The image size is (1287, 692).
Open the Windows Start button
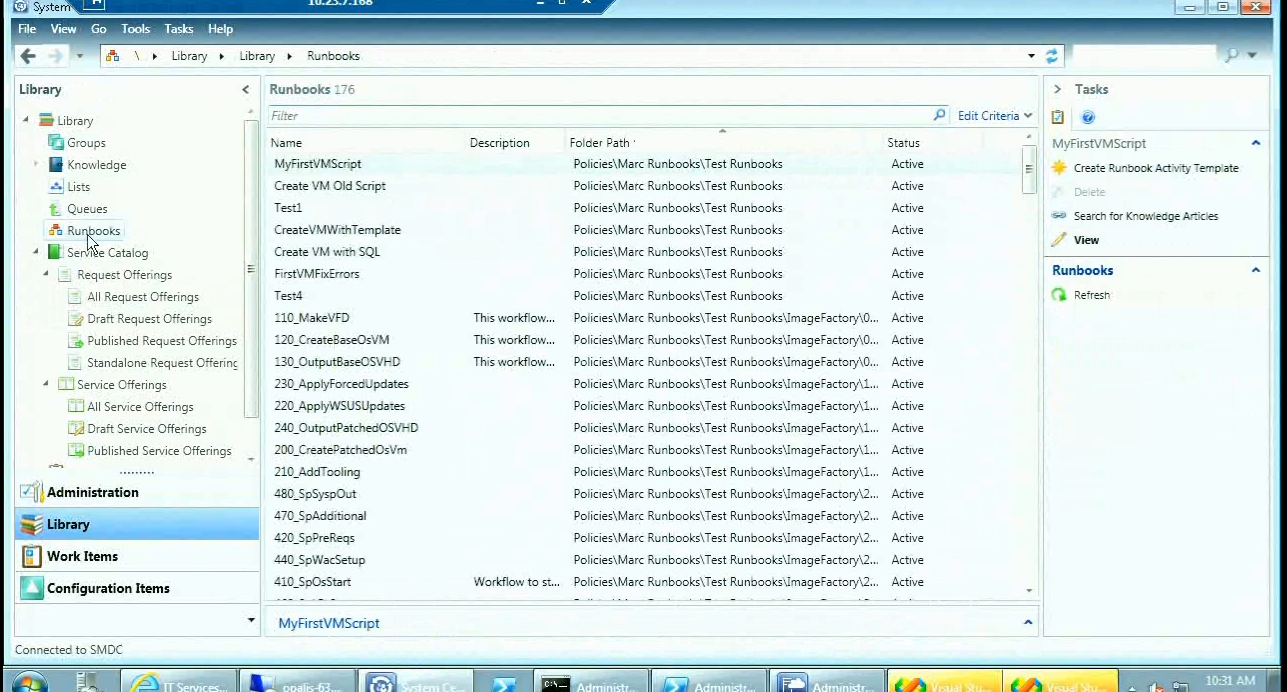point(29,683)
